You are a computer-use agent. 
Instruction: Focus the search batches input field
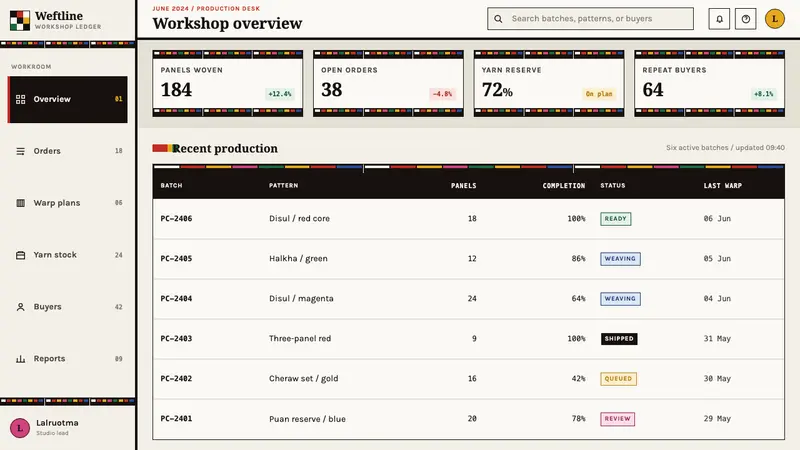pos(590,19)
